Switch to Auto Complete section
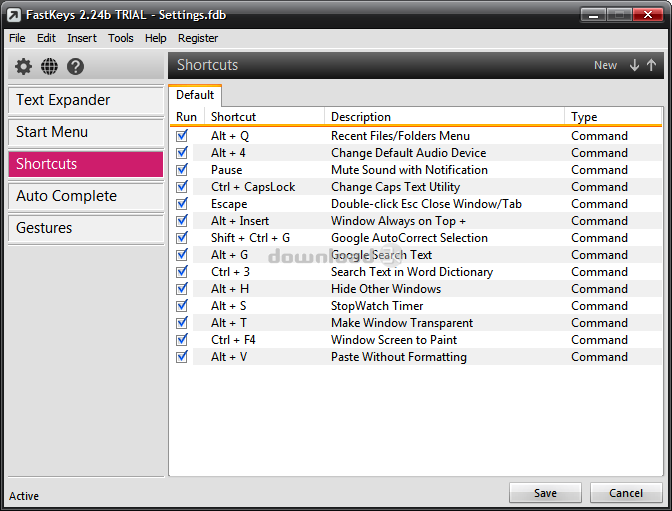 [86, 196]
